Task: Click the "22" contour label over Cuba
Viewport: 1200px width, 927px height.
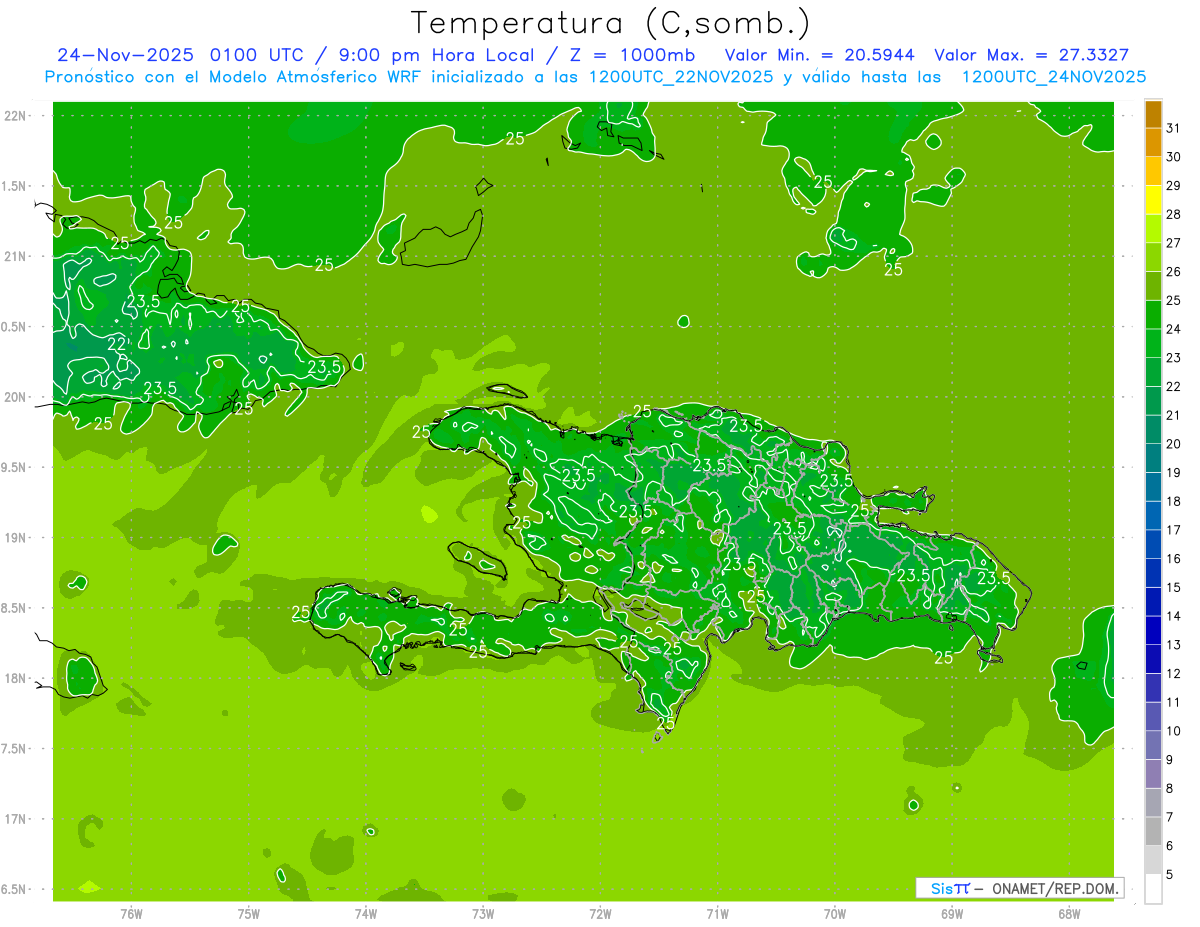Action: click(x=116, y=344)
